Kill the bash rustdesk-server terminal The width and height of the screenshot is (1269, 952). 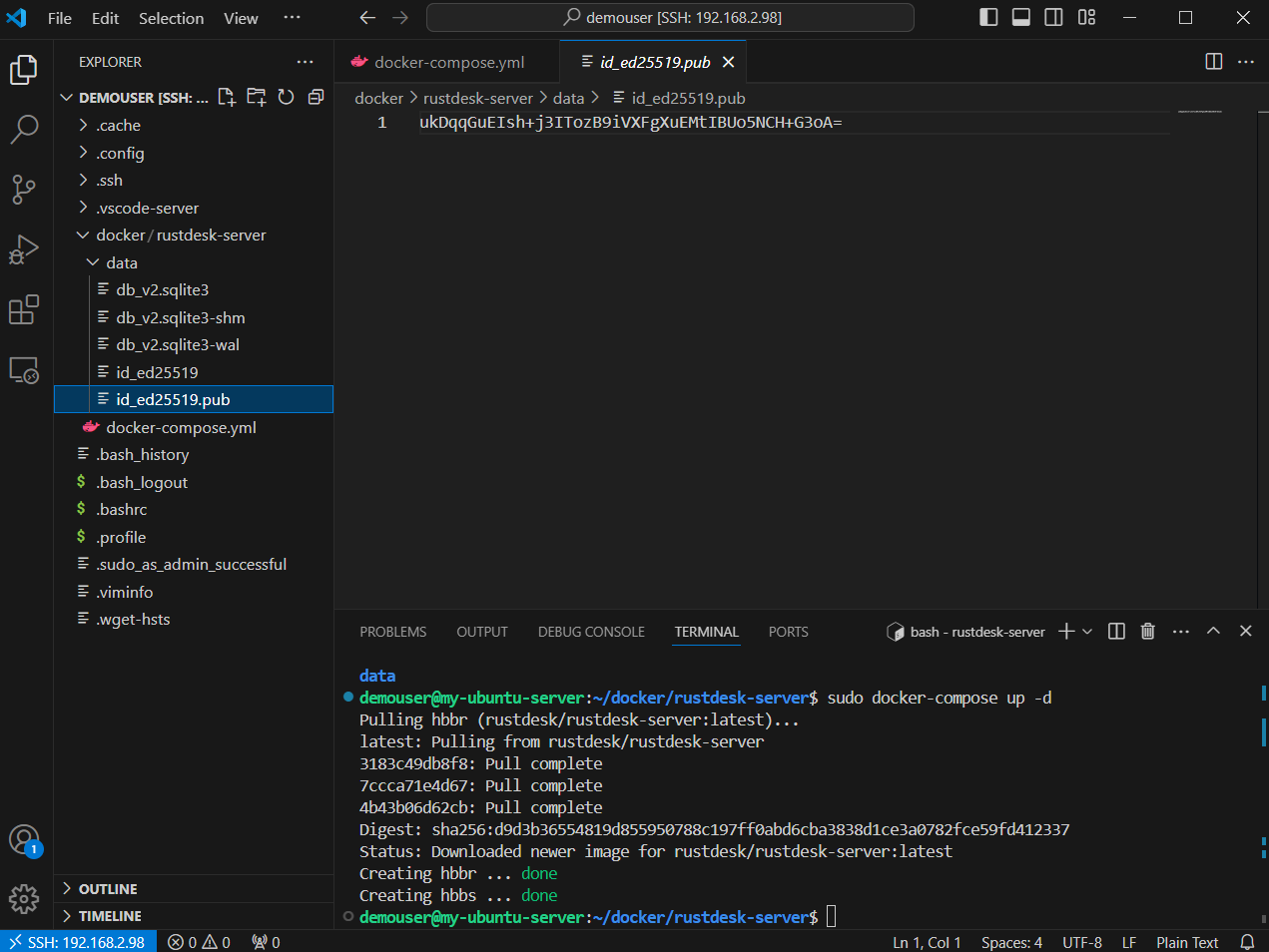point(1147,631)
